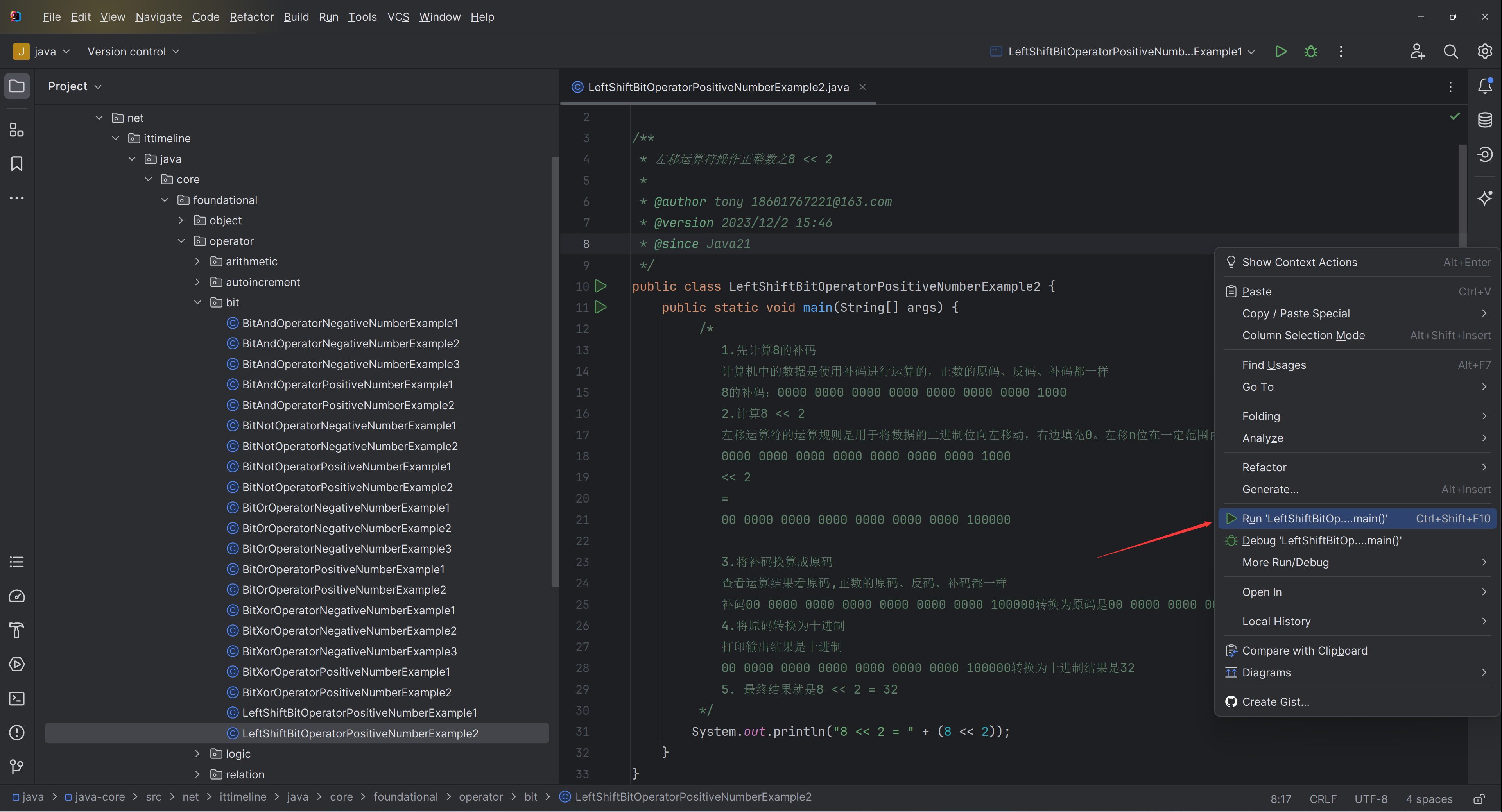Choose Debug 'LeftShiftBitOp....main()' context menu item
Image resolution: width=1502 pixels, height=812 pixels.
coord(1357,540)
